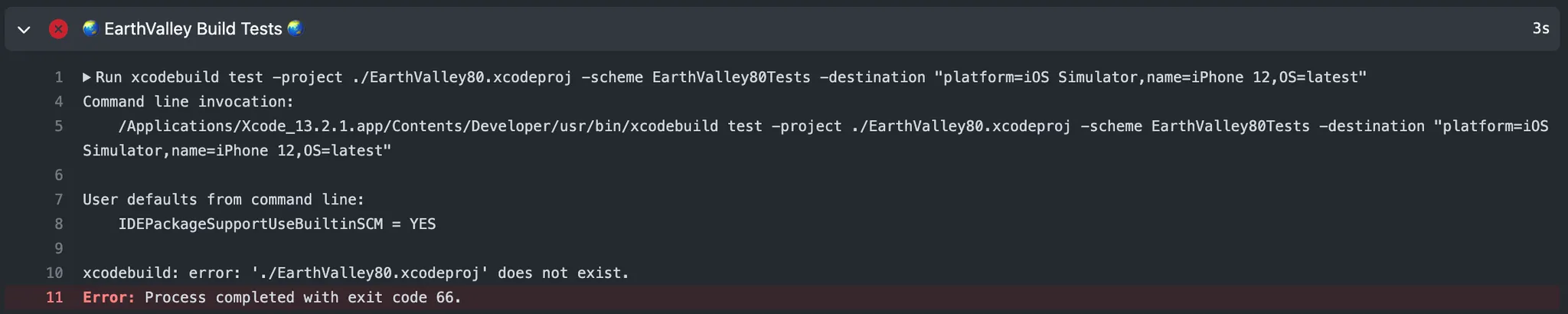Viewport: 1568px width, 314px height.
Task: Click line number 6 in the log
Action: (58, 175)
